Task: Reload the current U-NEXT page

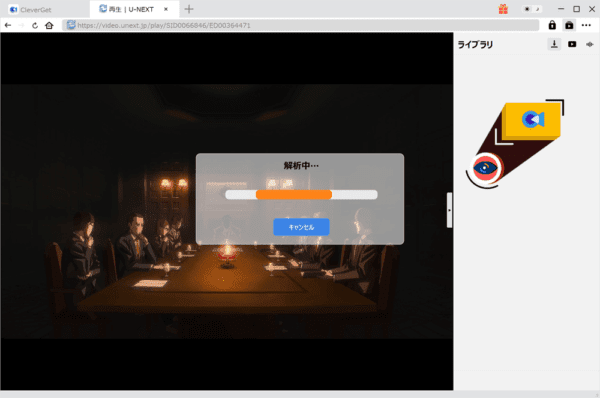Action: pos(35,25)
